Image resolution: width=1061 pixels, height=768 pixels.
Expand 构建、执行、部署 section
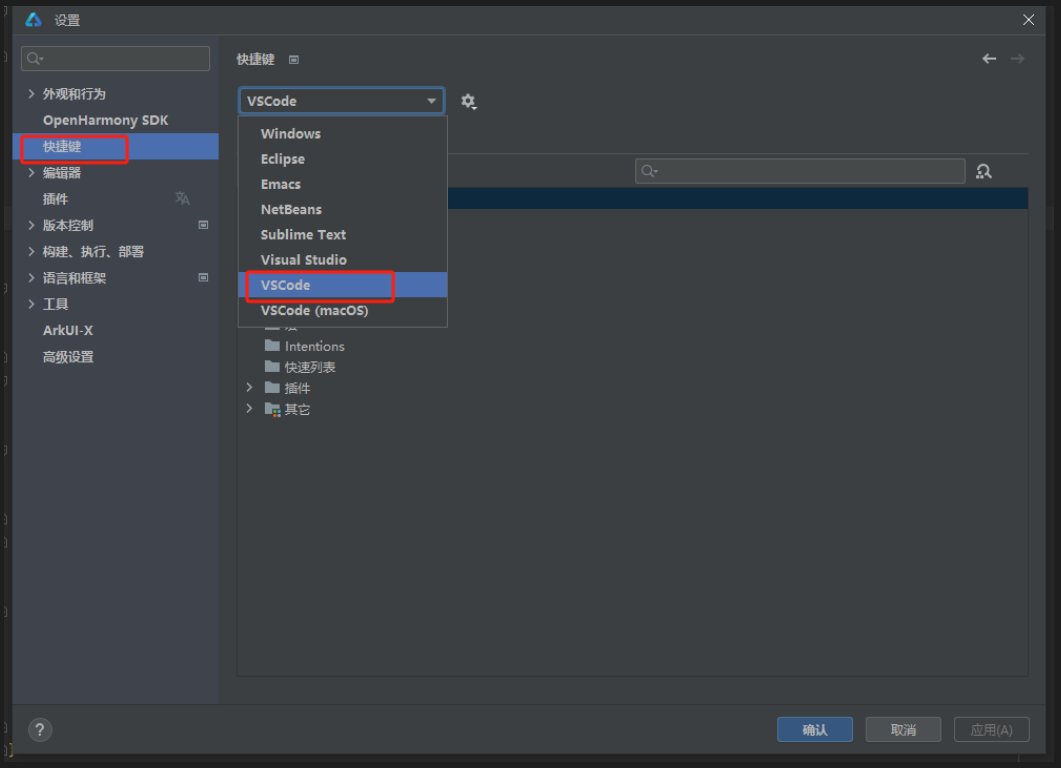click(x=31, y=251)
